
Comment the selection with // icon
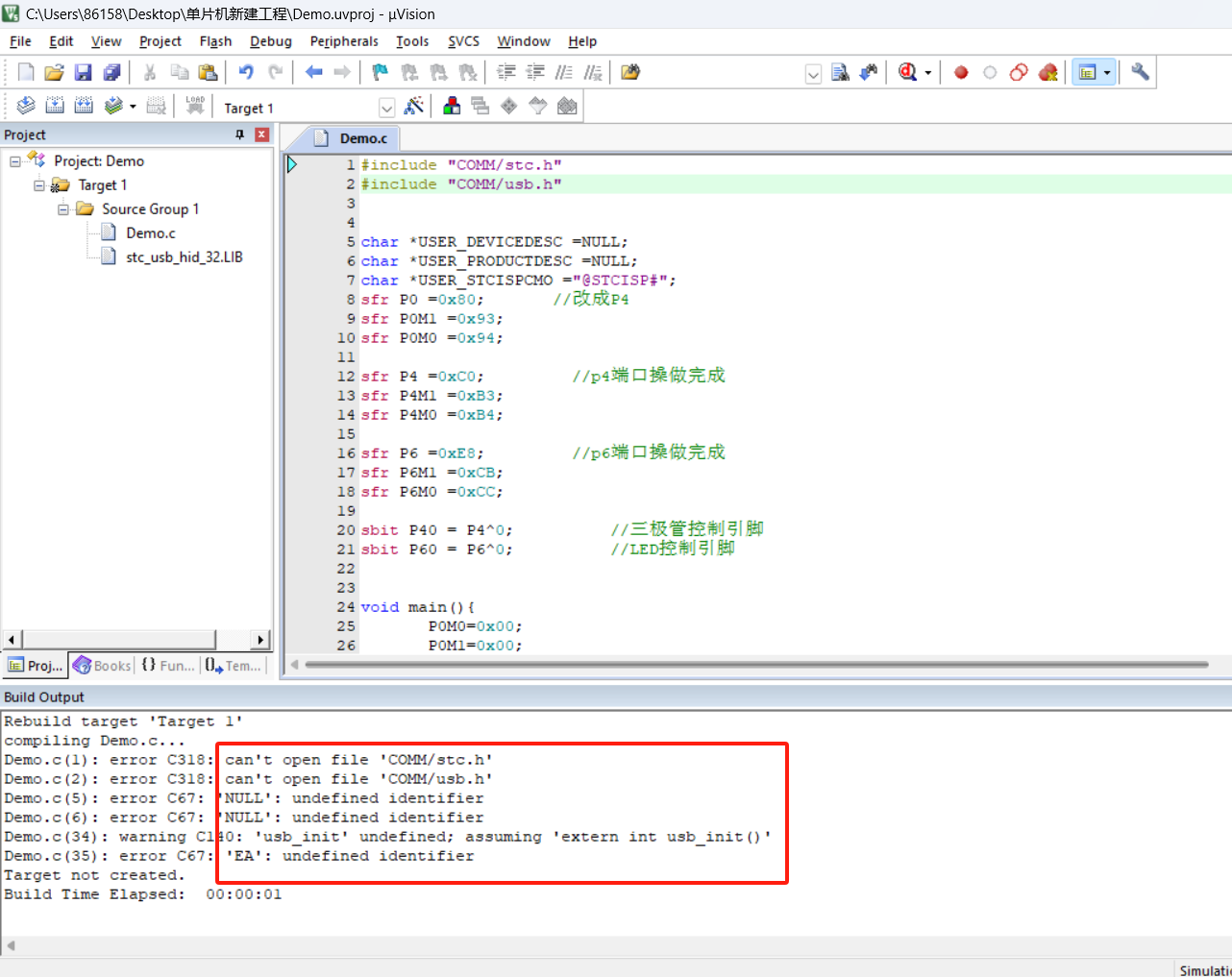pos(564,72)
